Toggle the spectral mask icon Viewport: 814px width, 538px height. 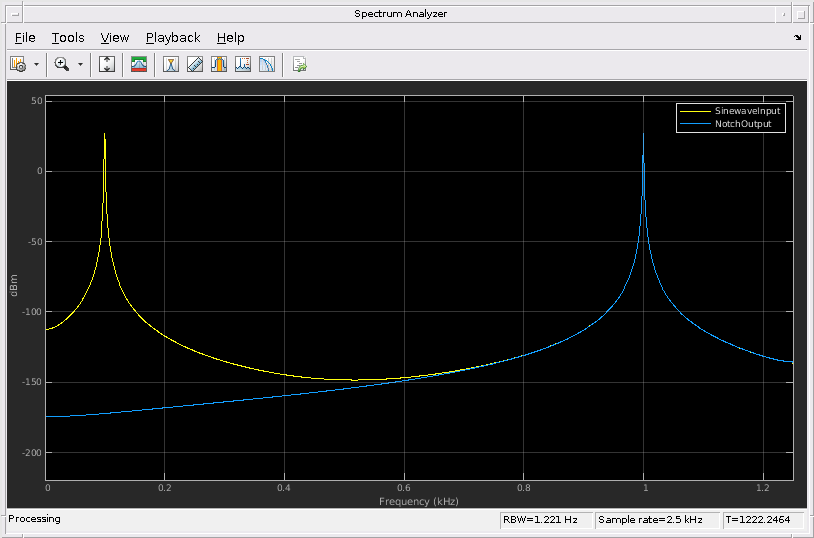(139, 64)
